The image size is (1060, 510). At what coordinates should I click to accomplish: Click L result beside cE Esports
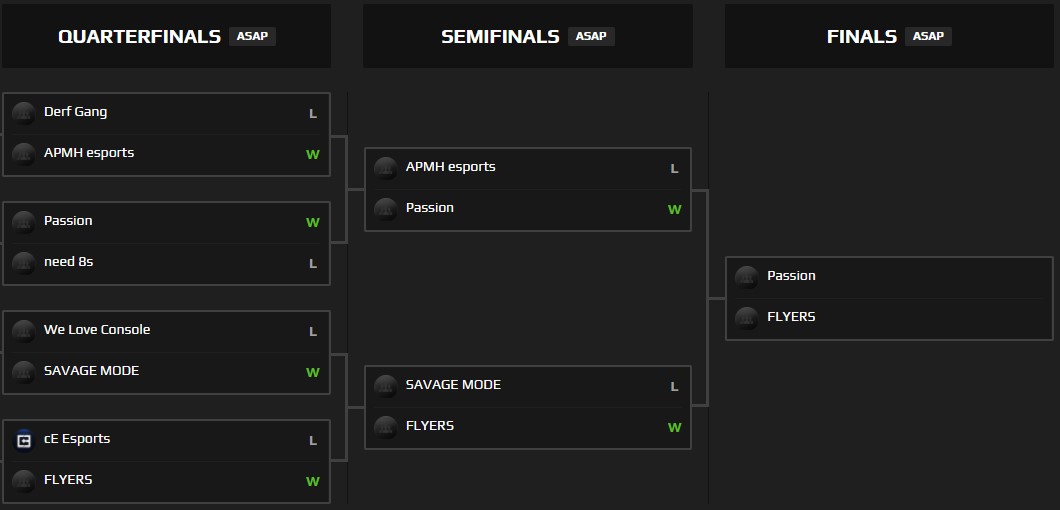click(313, 440)
